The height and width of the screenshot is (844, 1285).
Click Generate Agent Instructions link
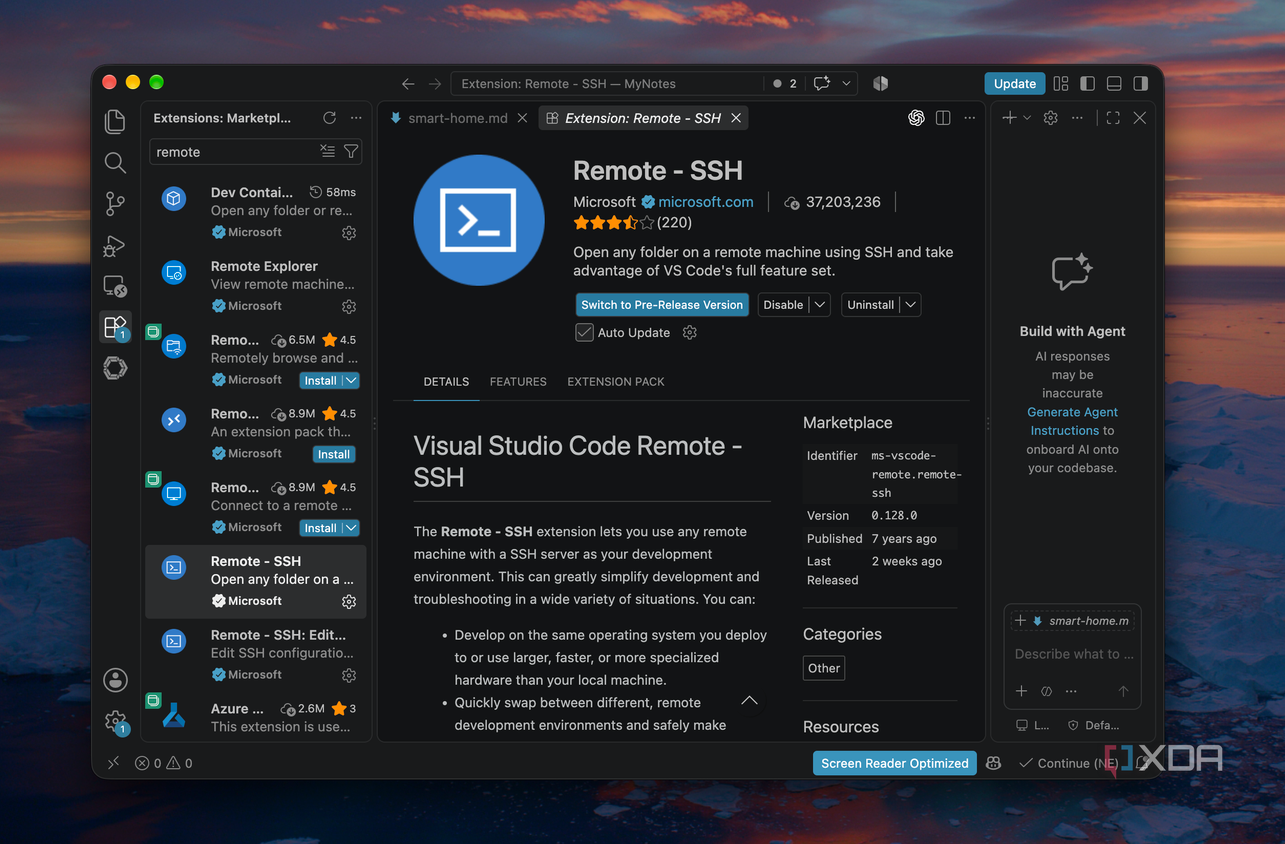(1072, 421)
